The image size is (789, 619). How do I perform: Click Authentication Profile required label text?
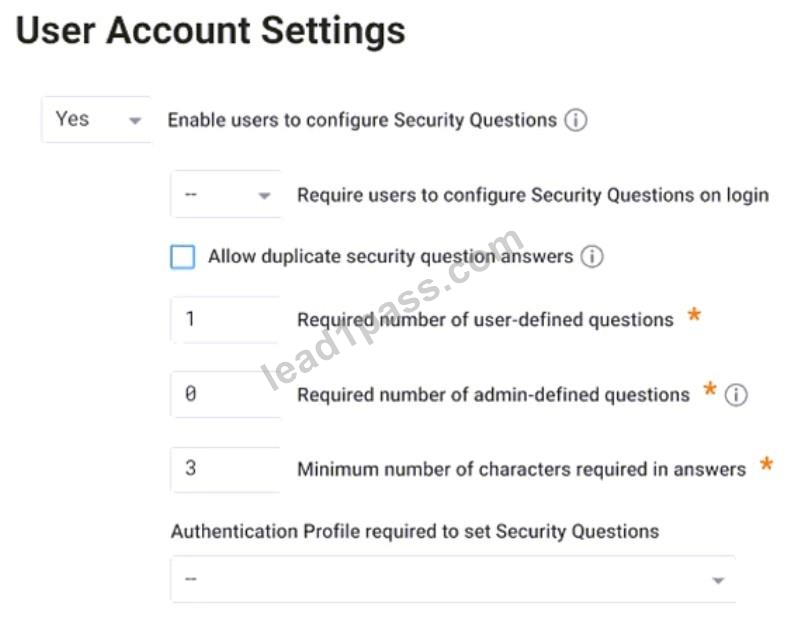point(415,531)
